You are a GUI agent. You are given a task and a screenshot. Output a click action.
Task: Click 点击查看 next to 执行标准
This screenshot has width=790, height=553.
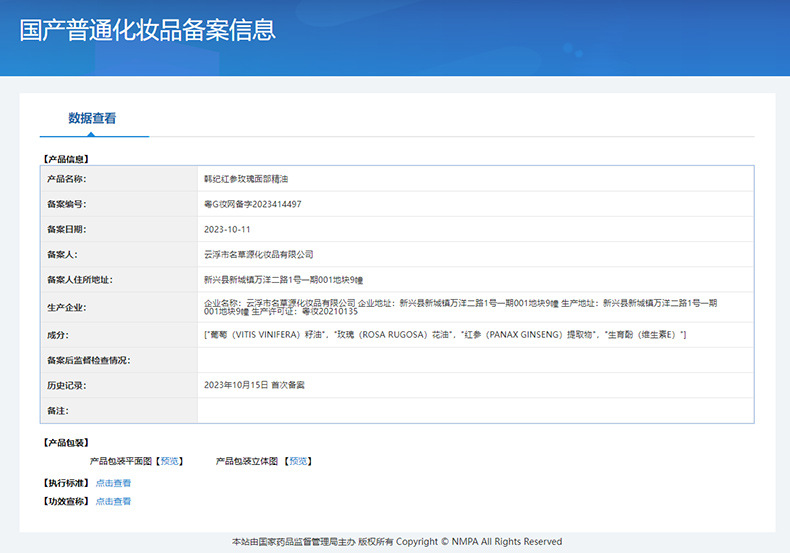pos(113,483)
